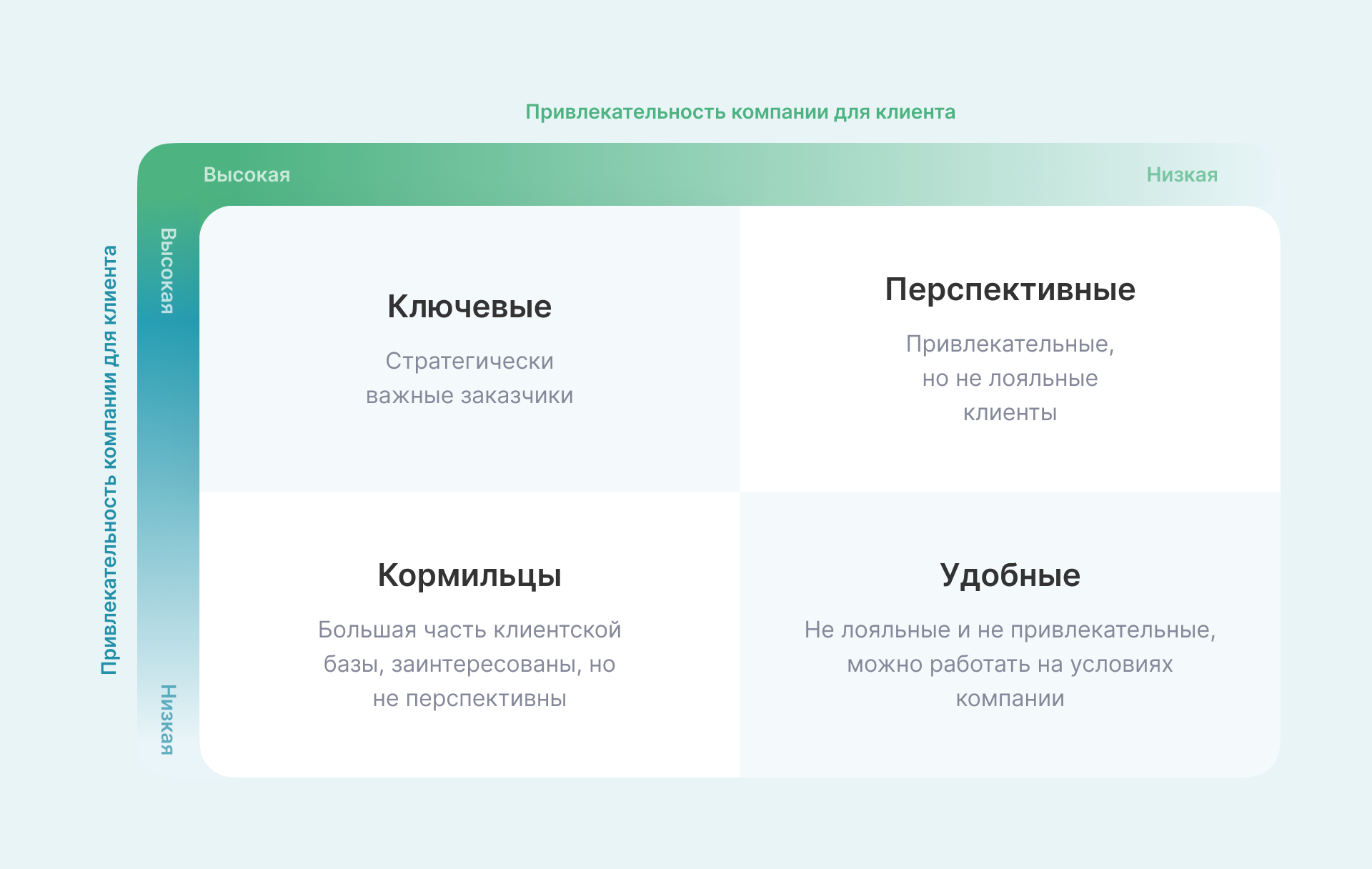This screenshot has height=869, width=1372.
Task: Click the green gradient bar center
Action: (707, 174)
